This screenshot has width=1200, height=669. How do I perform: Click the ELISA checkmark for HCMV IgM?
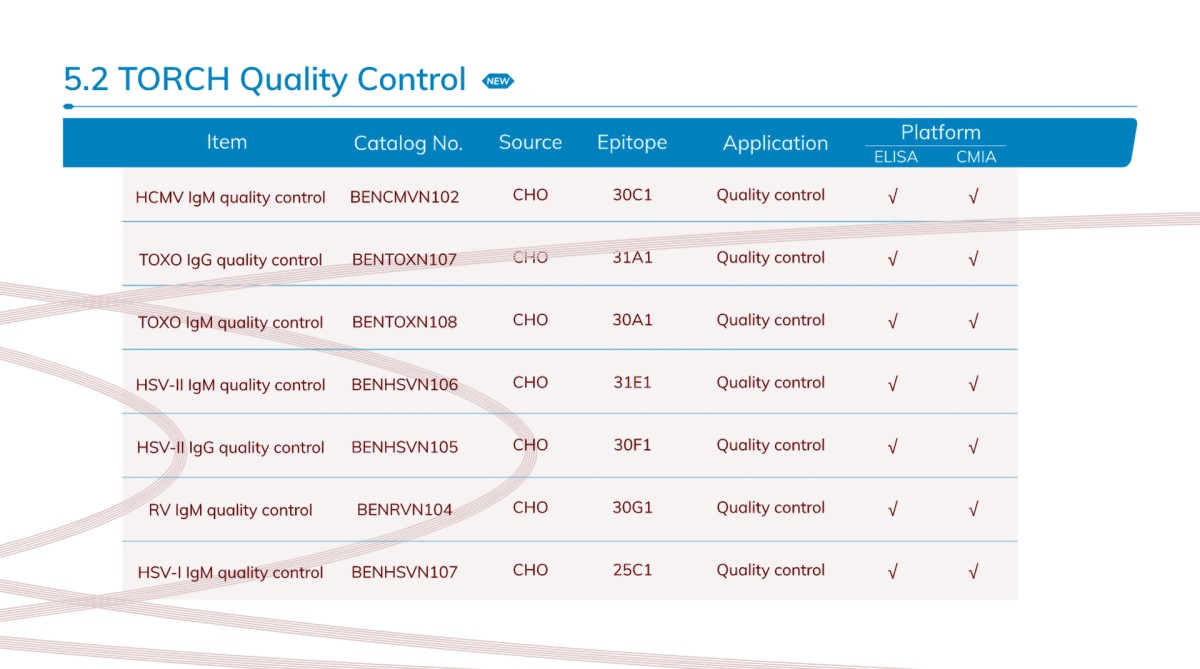pos(892,197)
